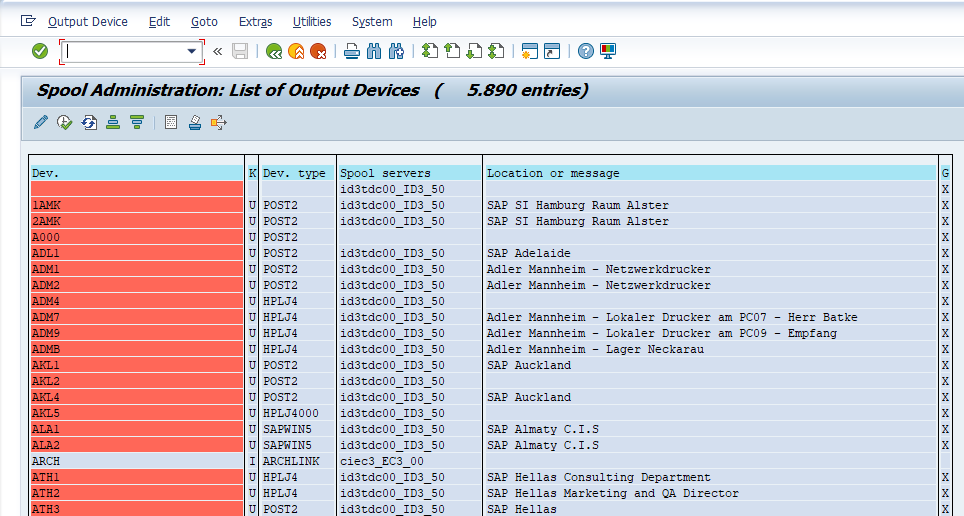Screen dimensions: 964x516
Task: Click the Help question mark icon
Action: (586, 51)
